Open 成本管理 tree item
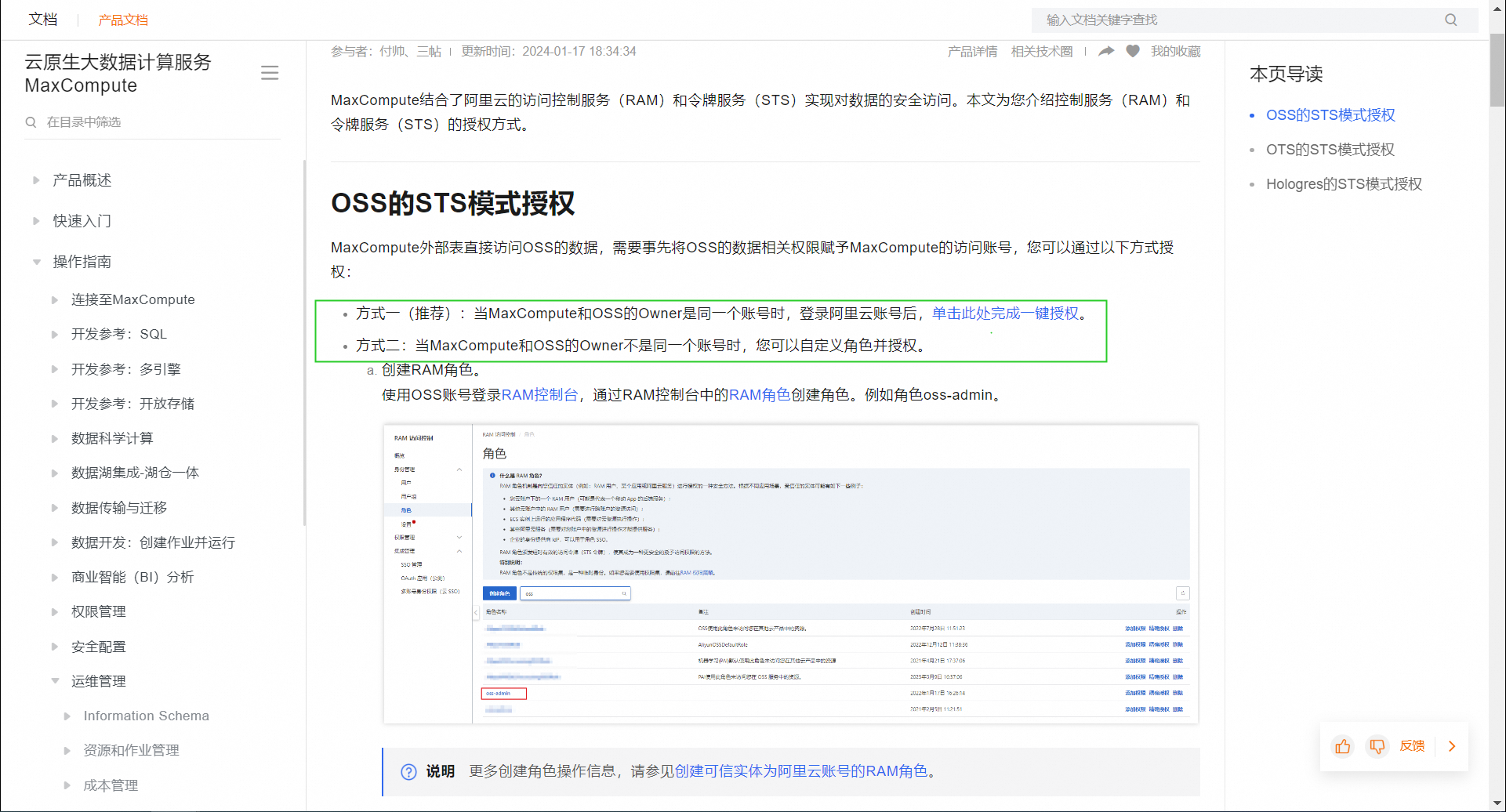 tap(111, 785)
